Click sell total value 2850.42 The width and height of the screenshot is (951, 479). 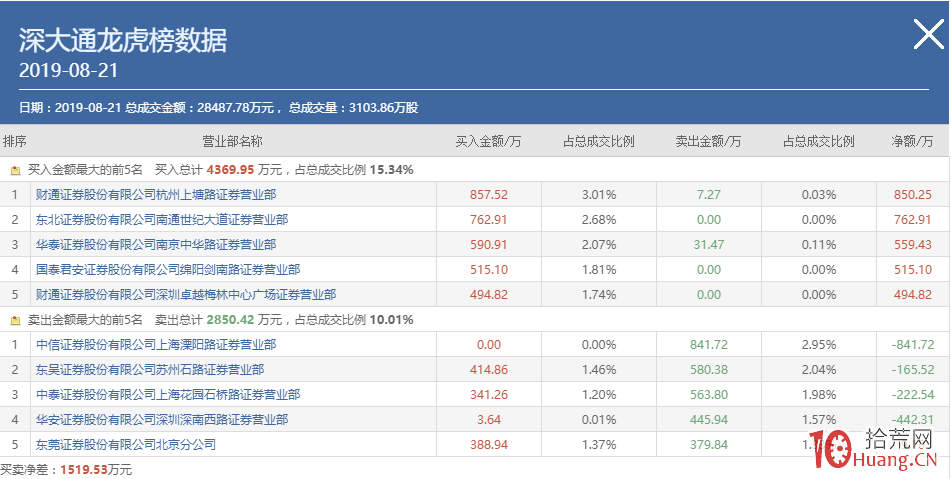coord(231,319)
